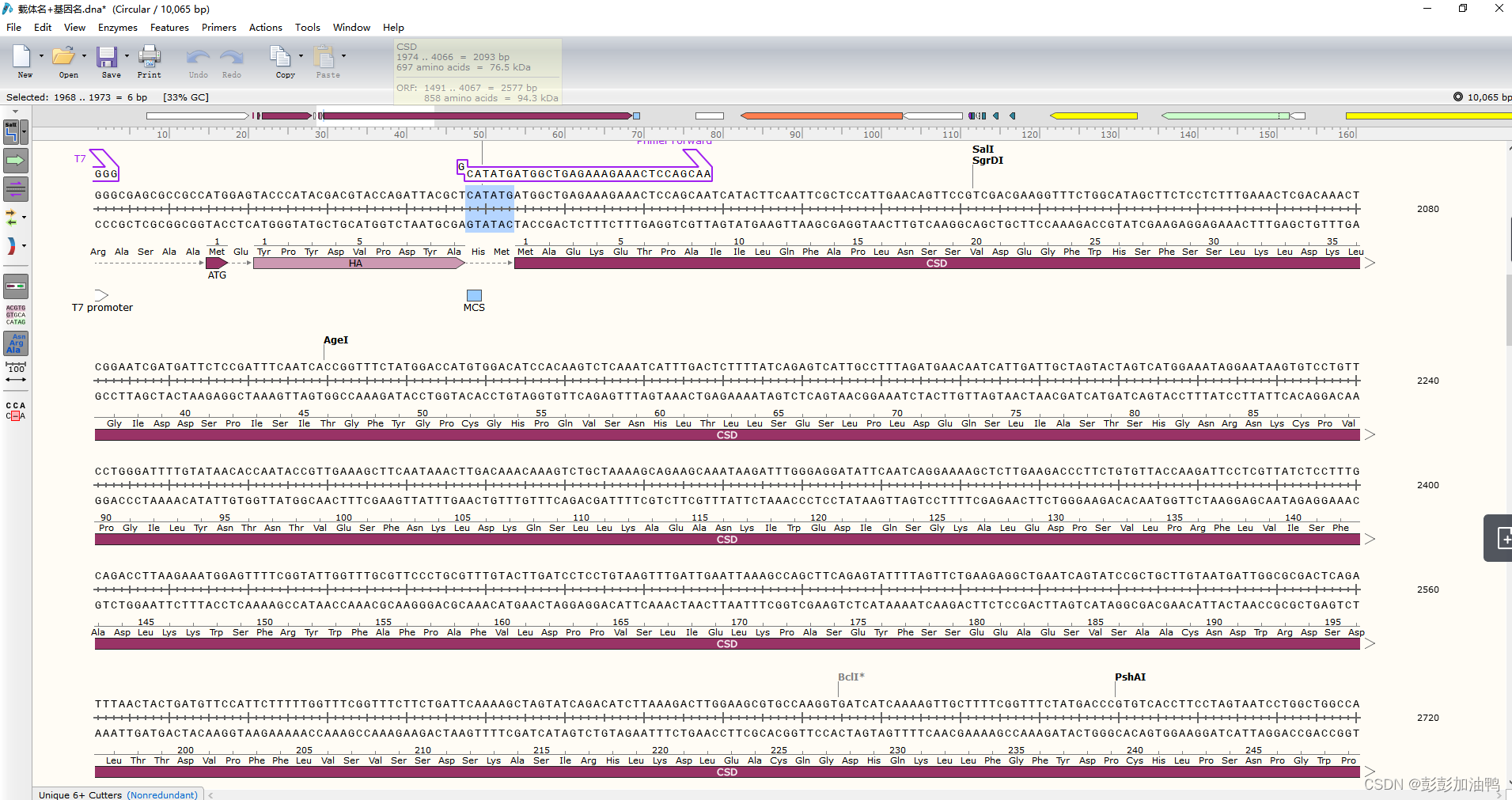The image size is (1512, 800).
Task: Select the first CSD feature bar
Action: [937, 263]
